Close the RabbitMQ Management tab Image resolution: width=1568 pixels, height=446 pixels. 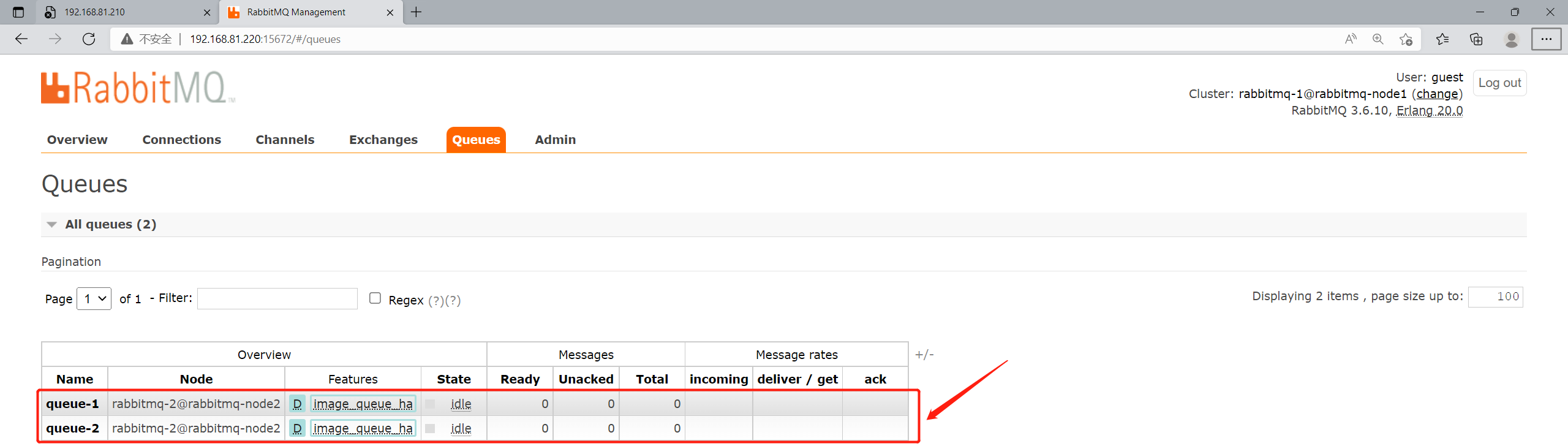click(390, 12)
